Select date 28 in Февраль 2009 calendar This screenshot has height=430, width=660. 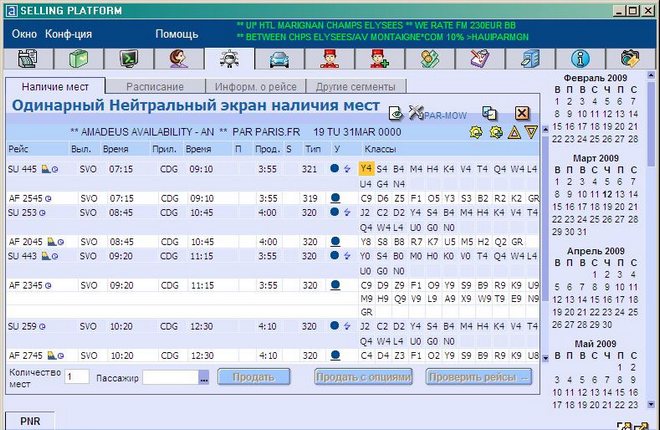click(x=633, y=139)
